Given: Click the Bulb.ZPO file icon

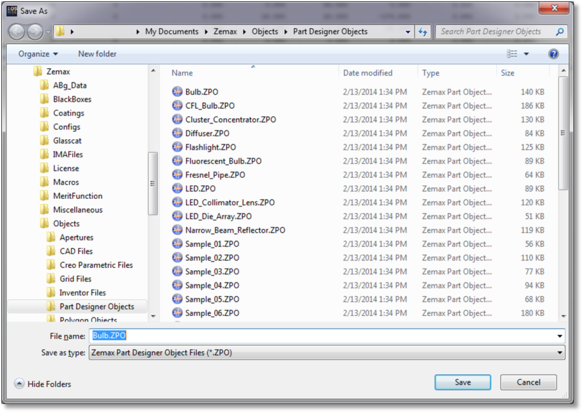Looking at the screenshot, I should pyautogui.click(x=177, y=91).
